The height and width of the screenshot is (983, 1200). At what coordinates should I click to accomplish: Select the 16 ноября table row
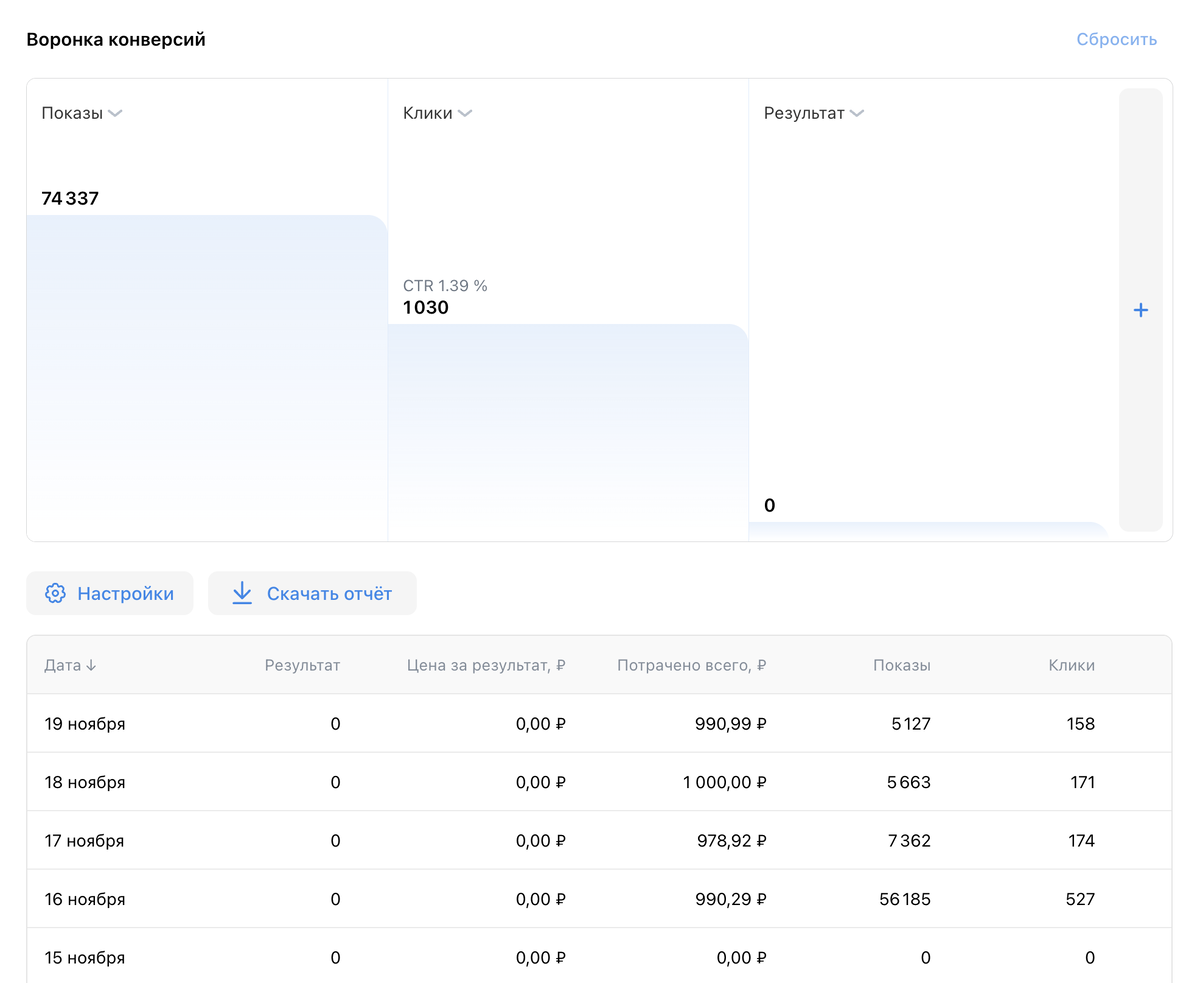click(x=599, y=899)
